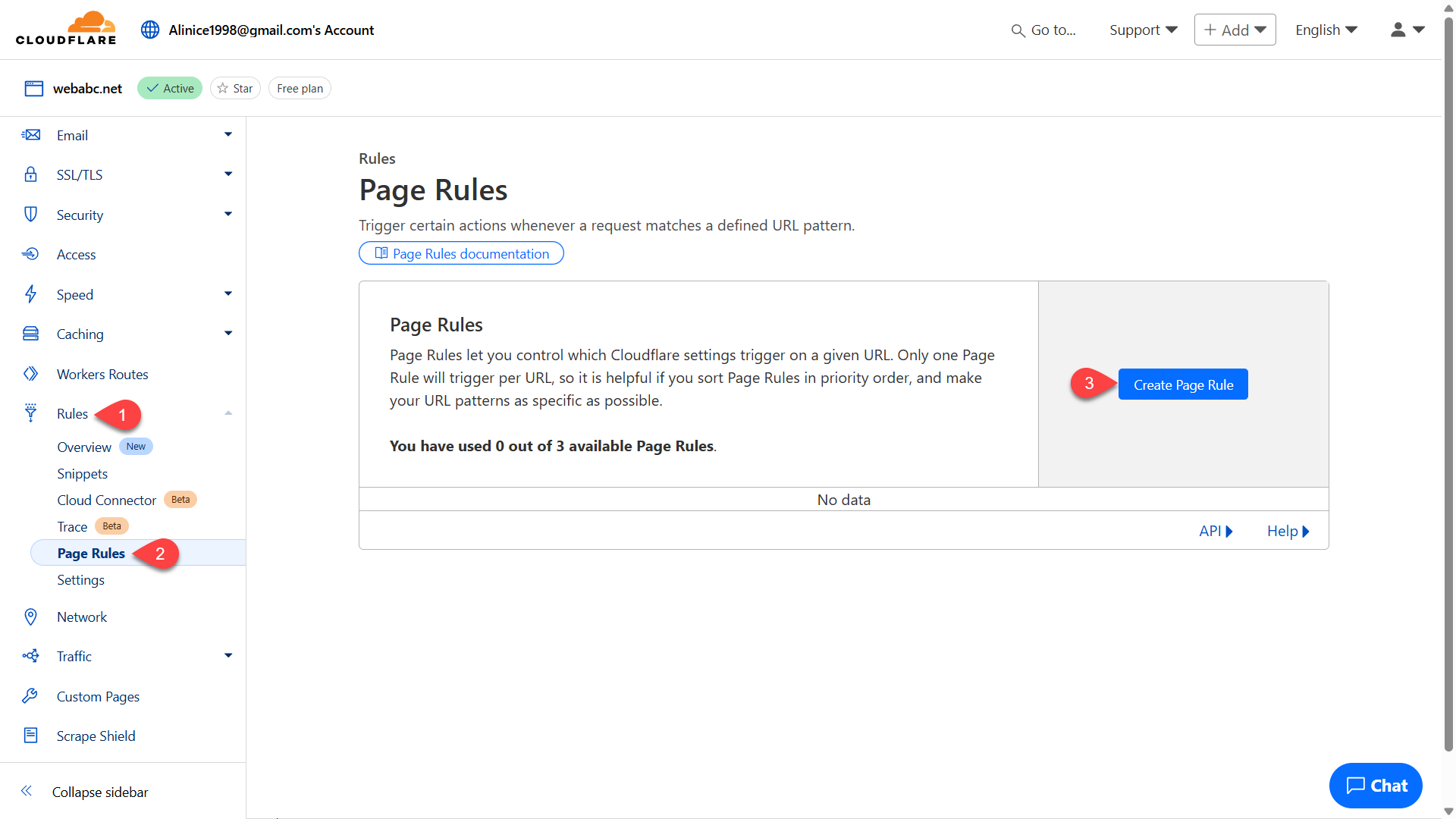Click the Workers Routes diamond icon
Viewport: 1456px width, 819px height.
tap(31, 374)
